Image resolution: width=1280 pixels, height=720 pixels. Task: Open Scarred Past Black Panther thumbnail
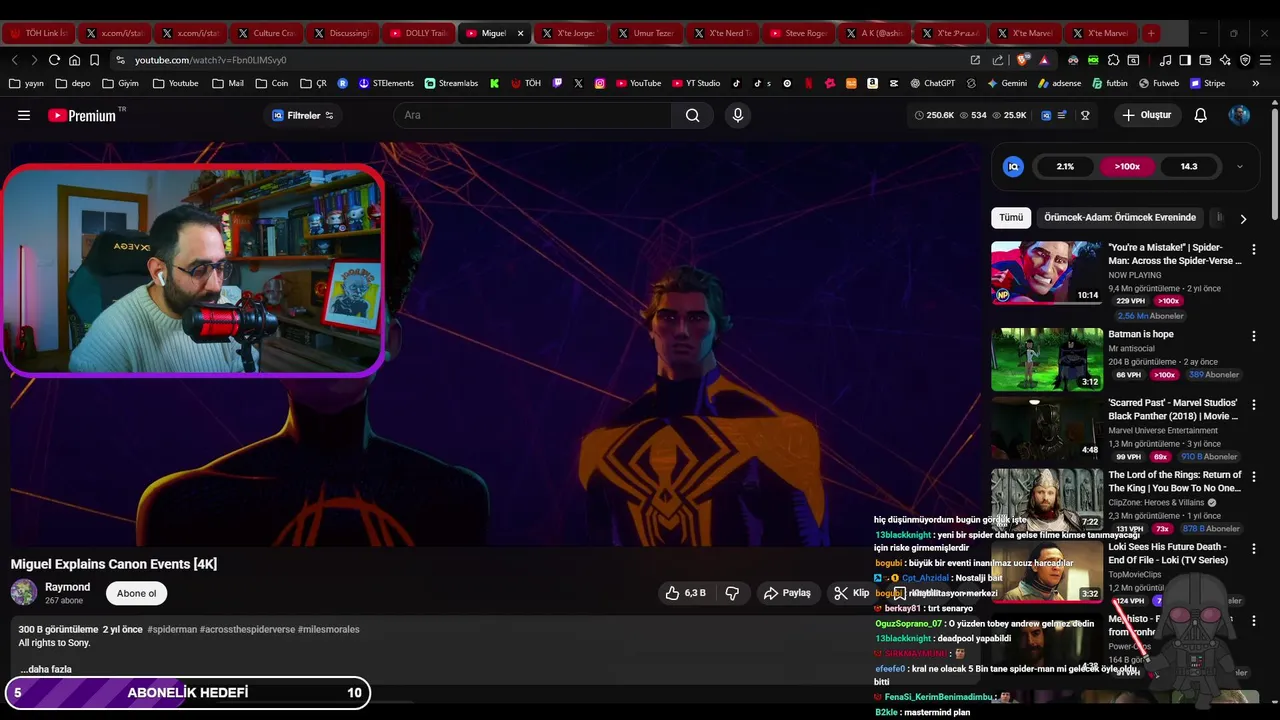[x=1047, y=428]
